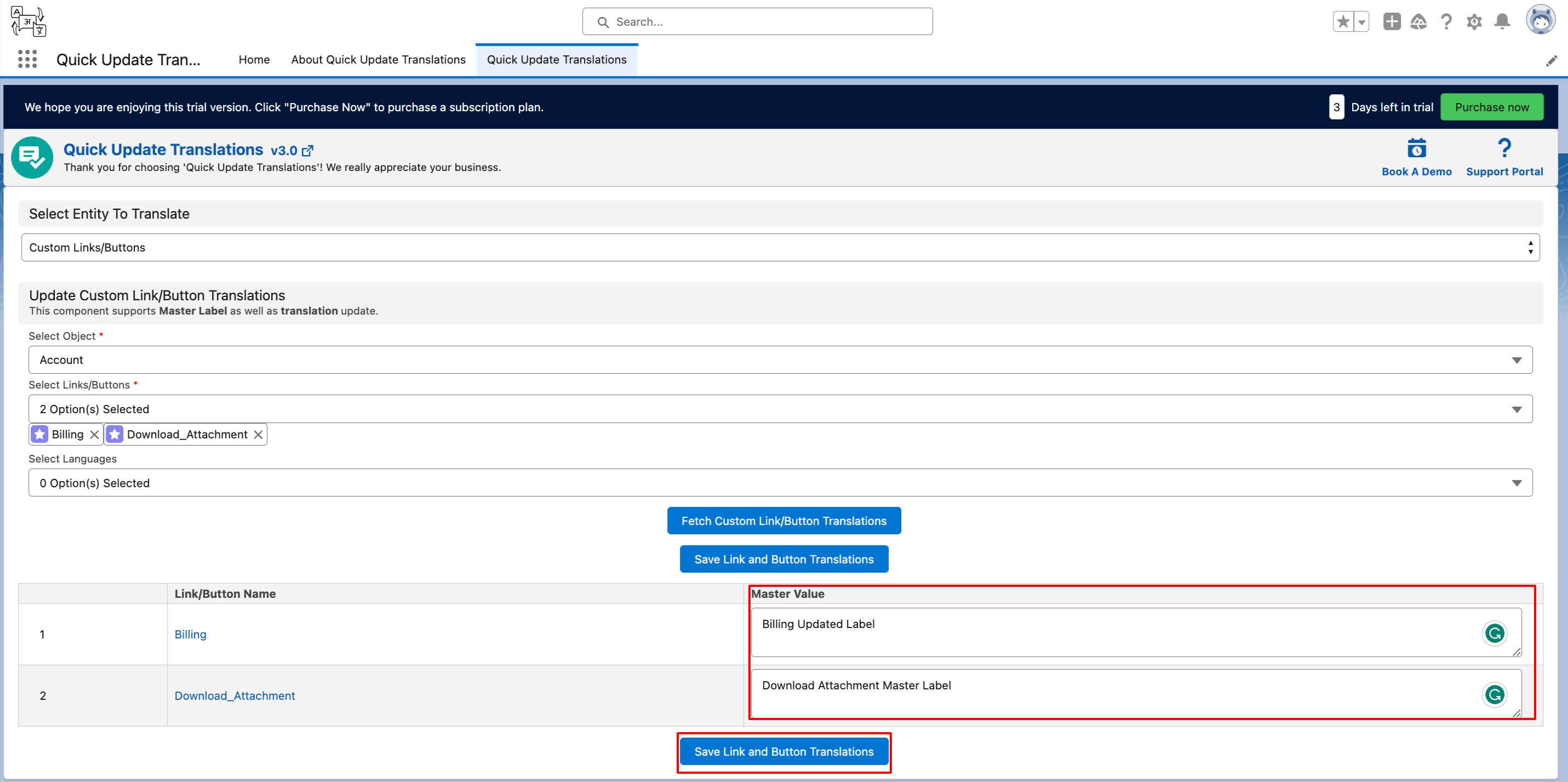Image resolution: width=1568 pixels, height=782 pixels.
Task: Click the green Purchase now button
Action: click(x=1491, y=107)
